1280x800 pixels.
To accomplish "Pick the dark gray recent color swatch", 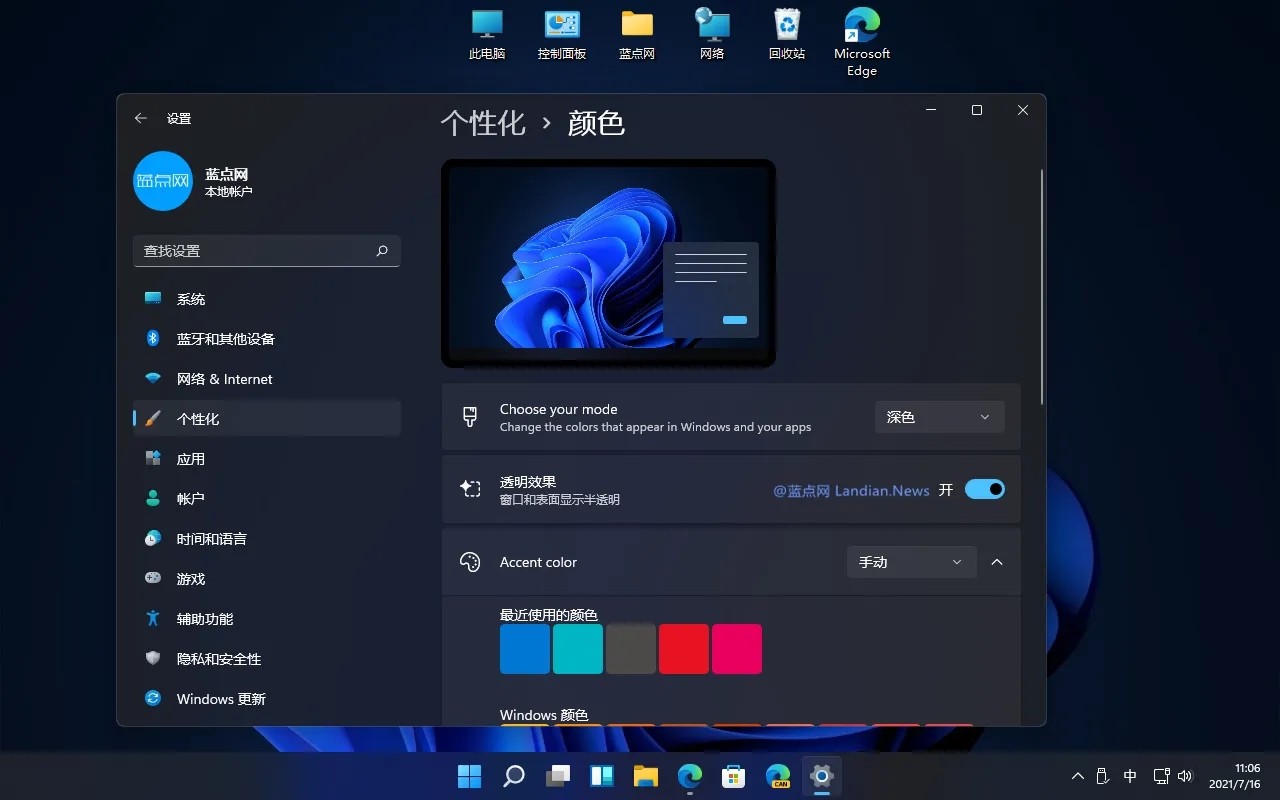I will point(631,649).
